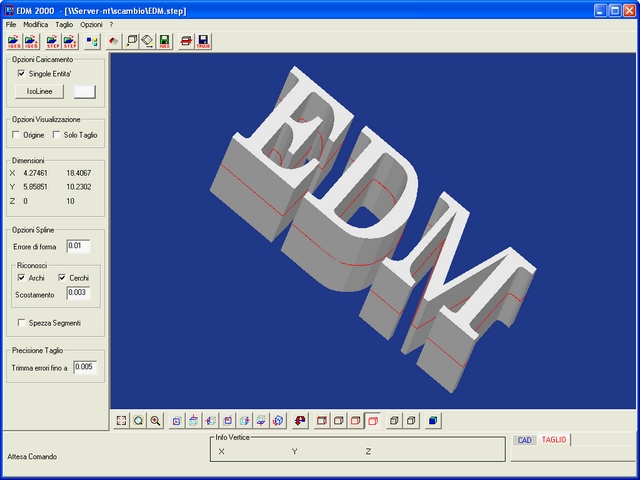Click the IsoLinee button
640x480 pixels.
point(40,91)
